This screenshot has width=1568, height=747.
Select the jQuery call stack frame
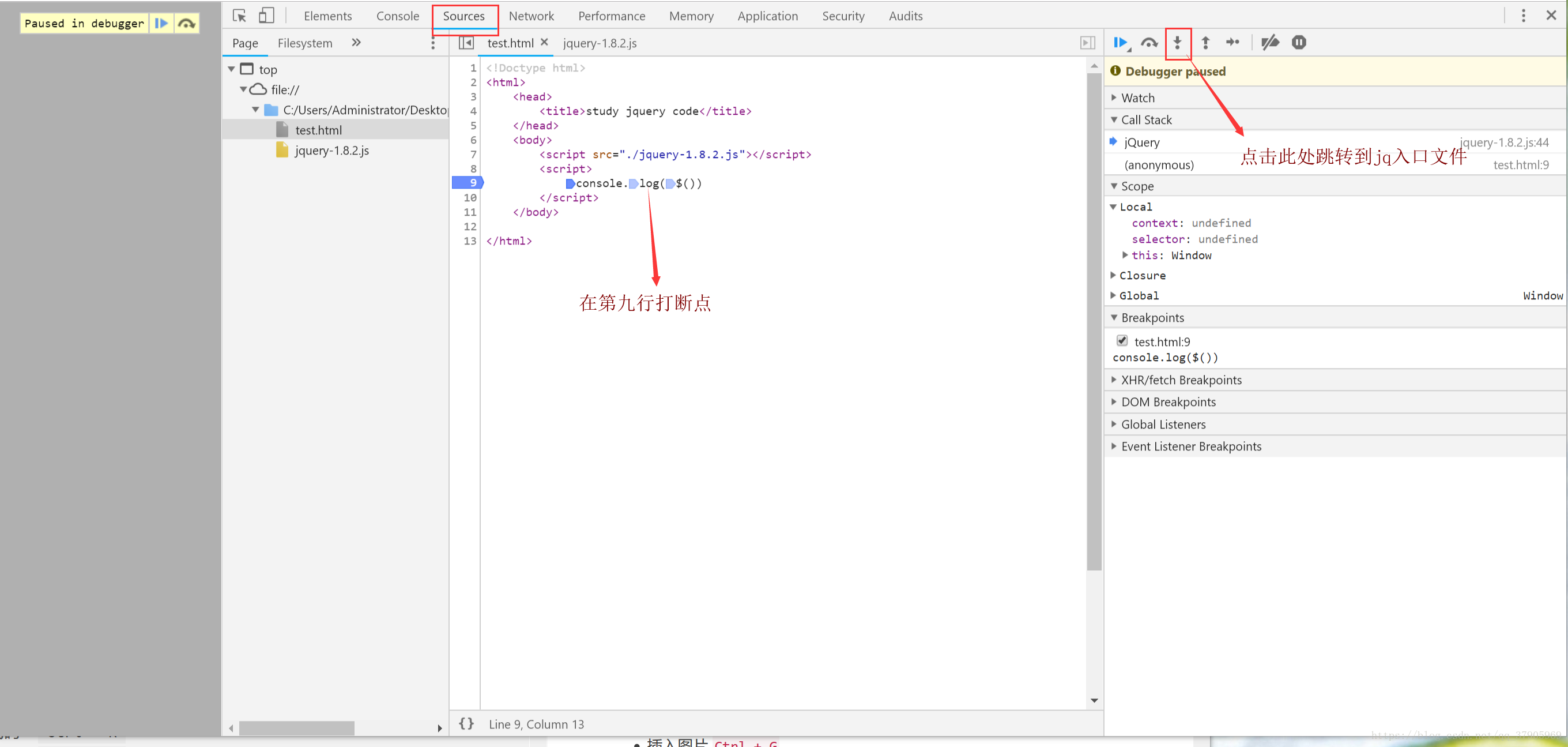click(x=1141, y=142)
